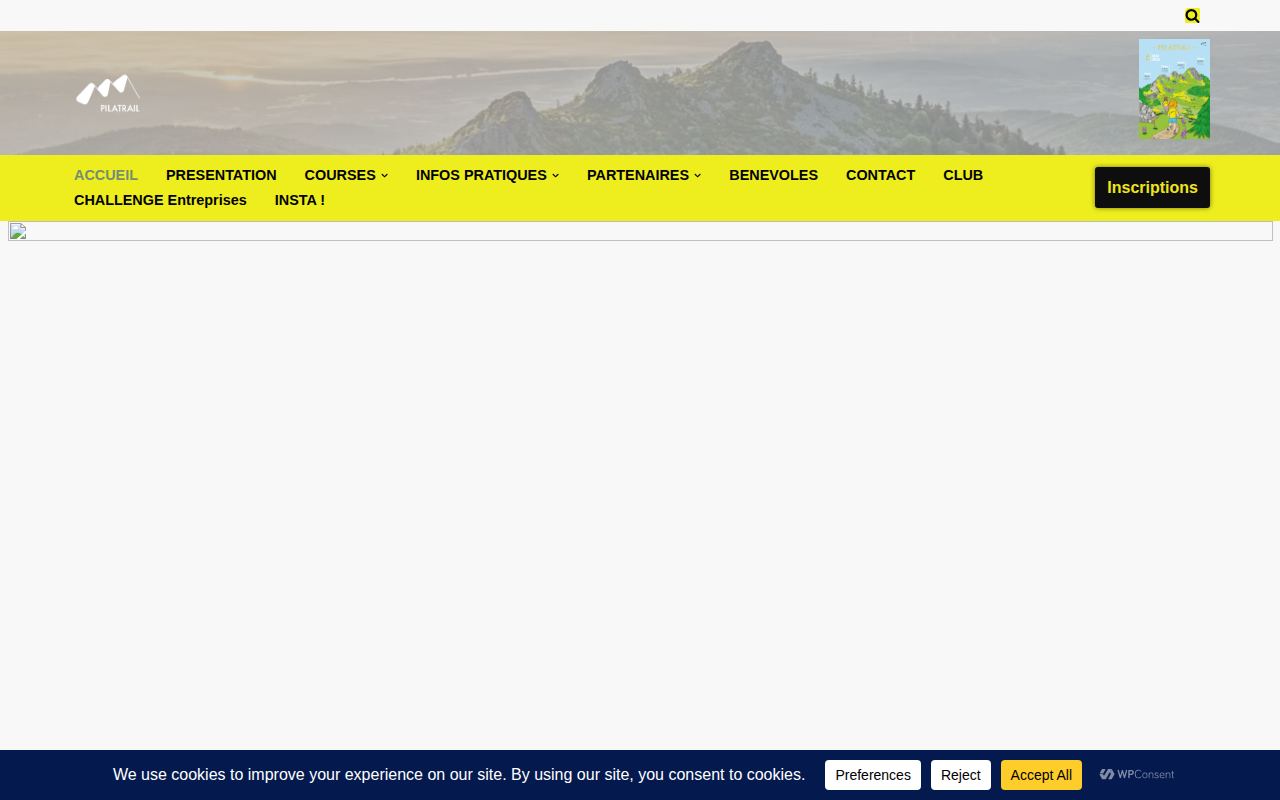Open the COURSES menu

coord(340,175)
